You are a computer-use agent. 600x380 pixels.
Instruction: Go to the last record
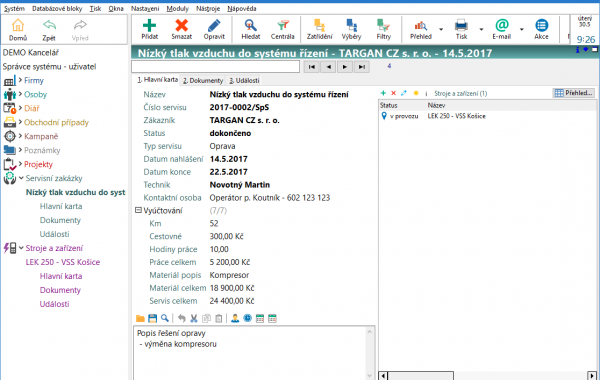coord(362,67)
